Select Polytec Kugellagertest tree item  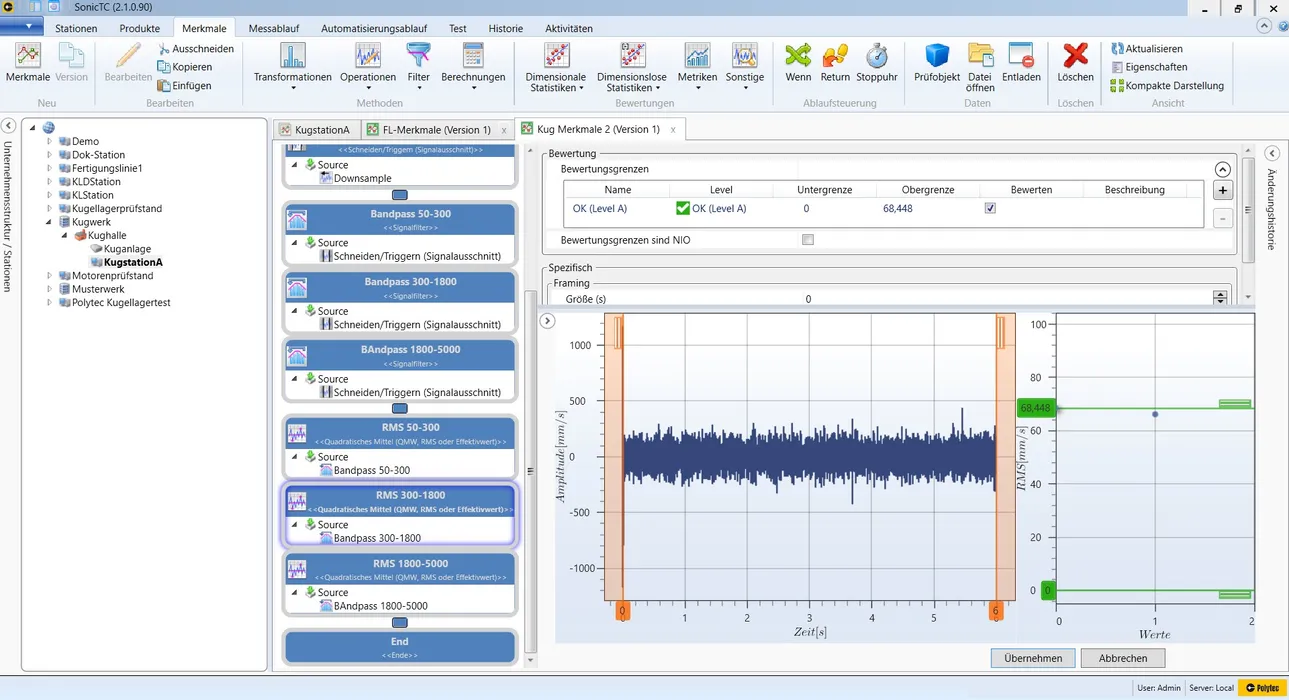pyautogui.click(x=121, y=302)
